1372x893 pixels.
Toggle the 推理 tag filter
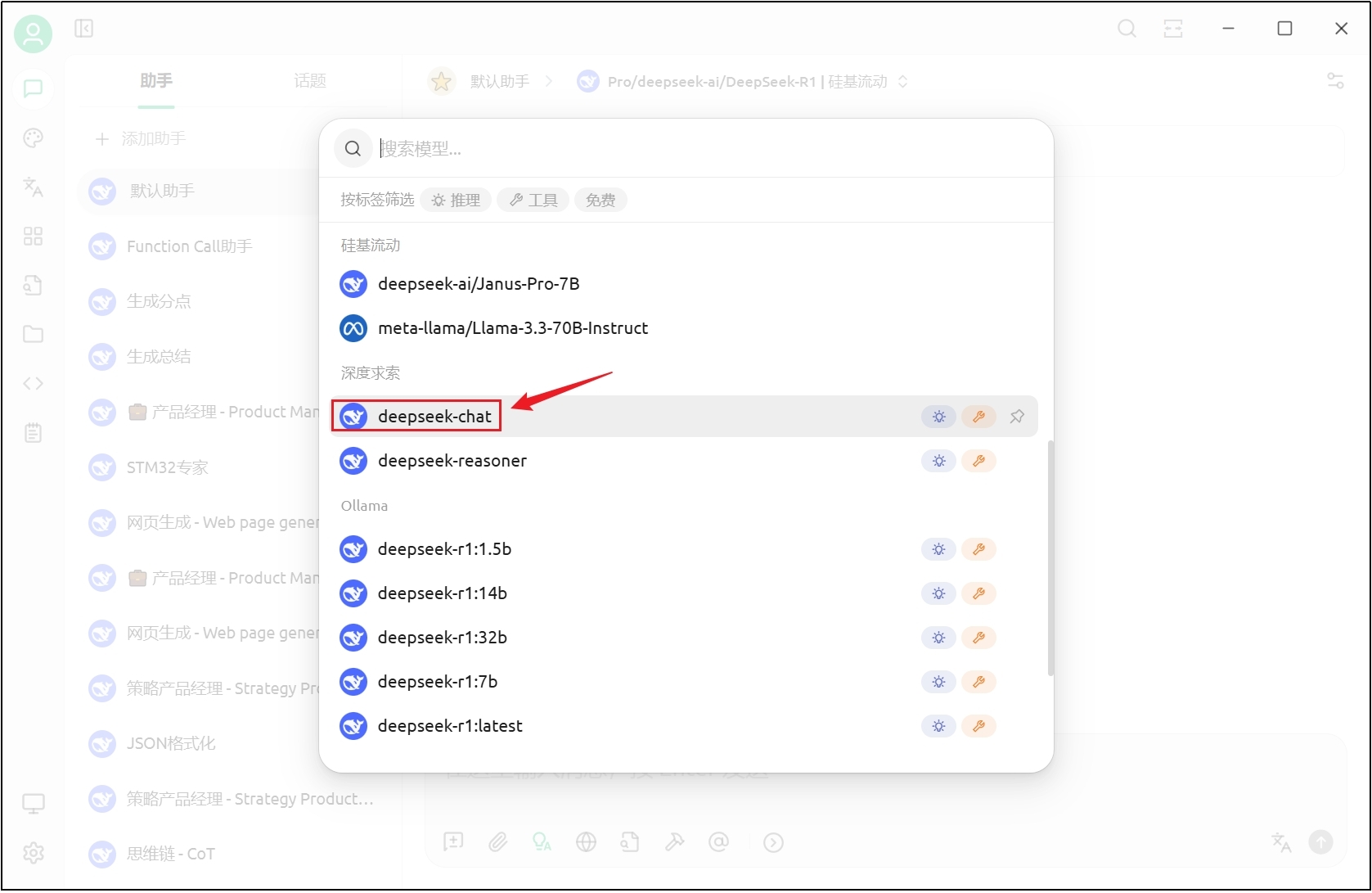coord(456,200)
